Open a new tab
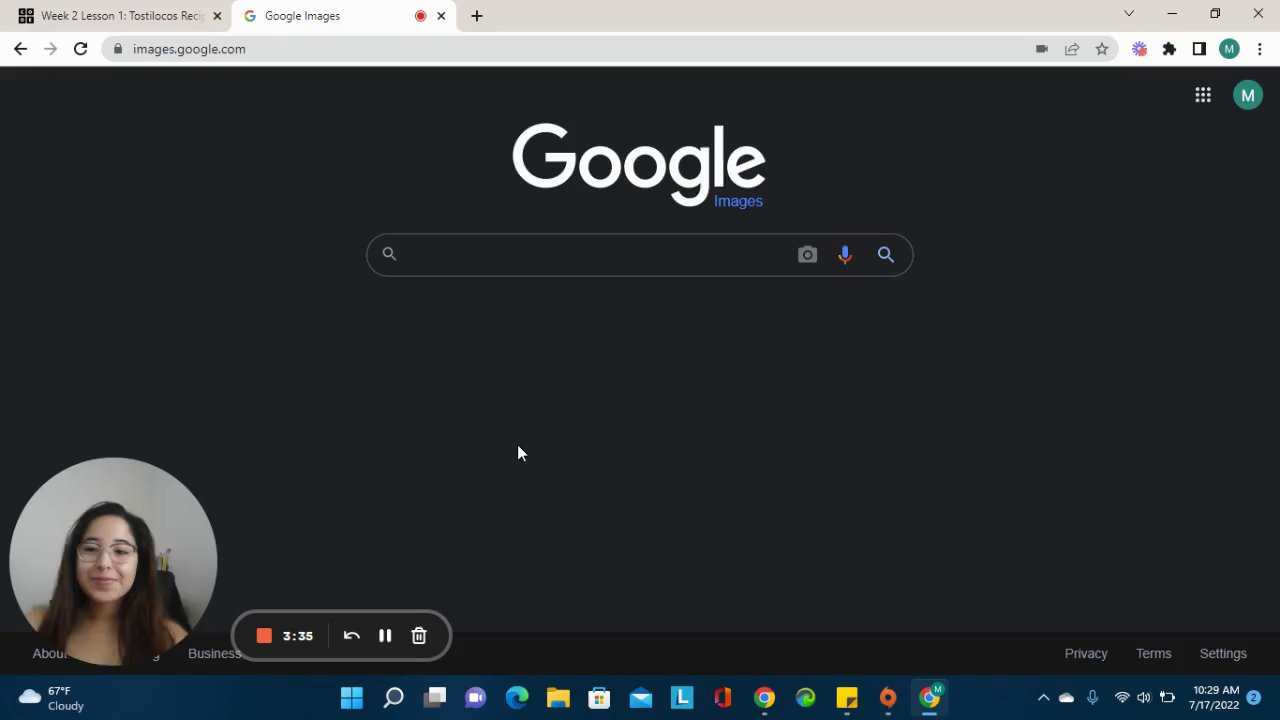The image size is (1280, 720). [x=477, y=16]
